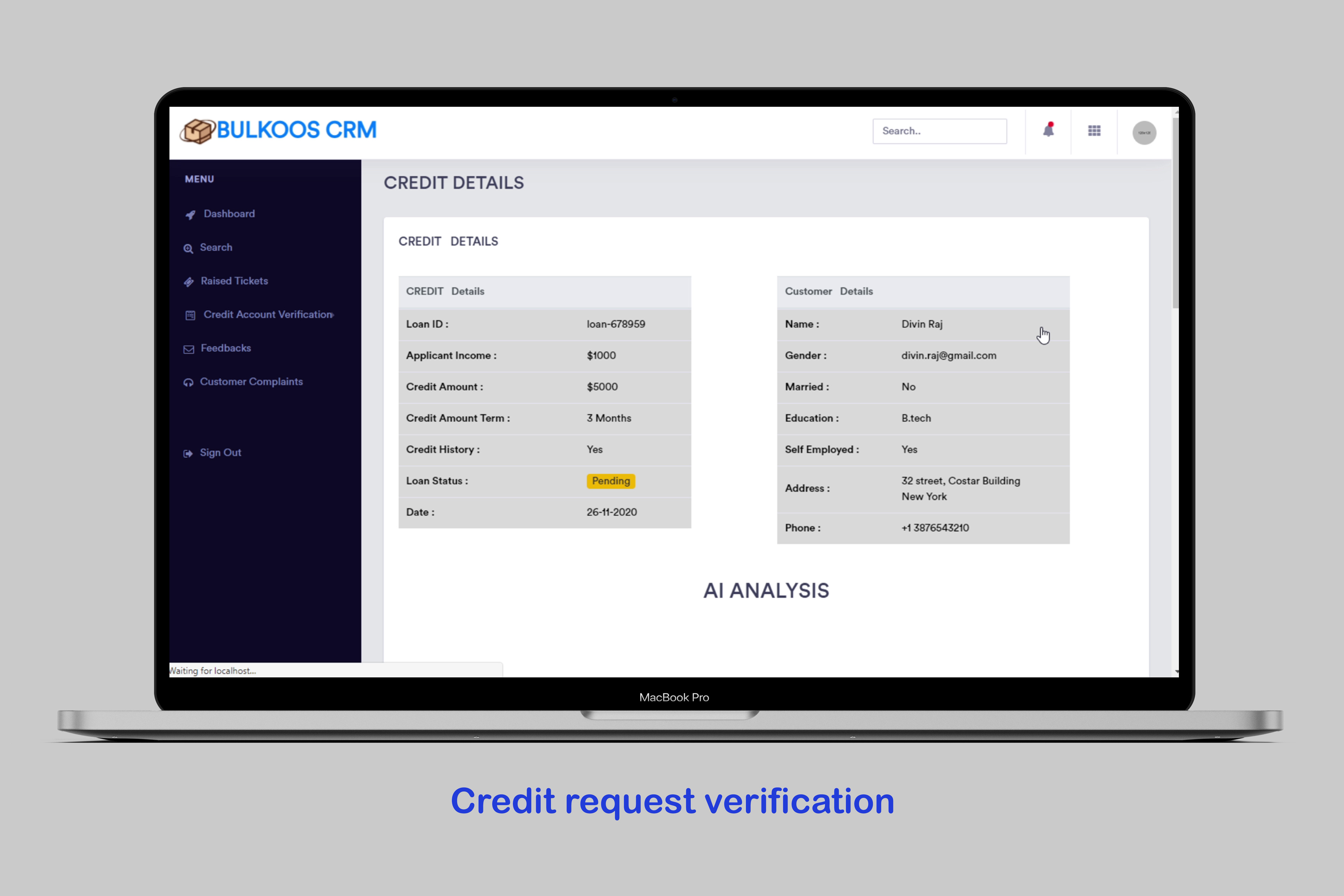Click the BULKOOS CRM title text
Image resolution: width=1344 pixels, height=896 pixels.
pyautogui.click(x=296, y=130)
